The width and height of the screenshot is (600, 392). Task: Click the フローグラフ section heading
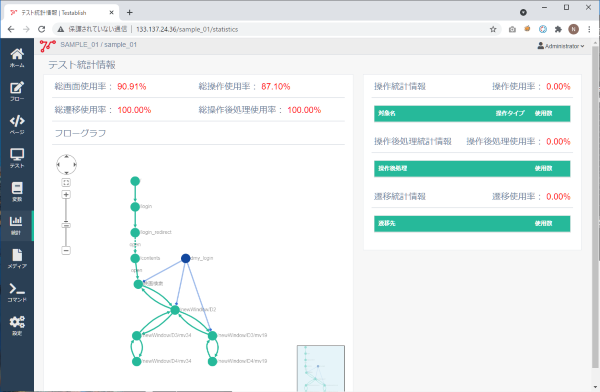80,133
